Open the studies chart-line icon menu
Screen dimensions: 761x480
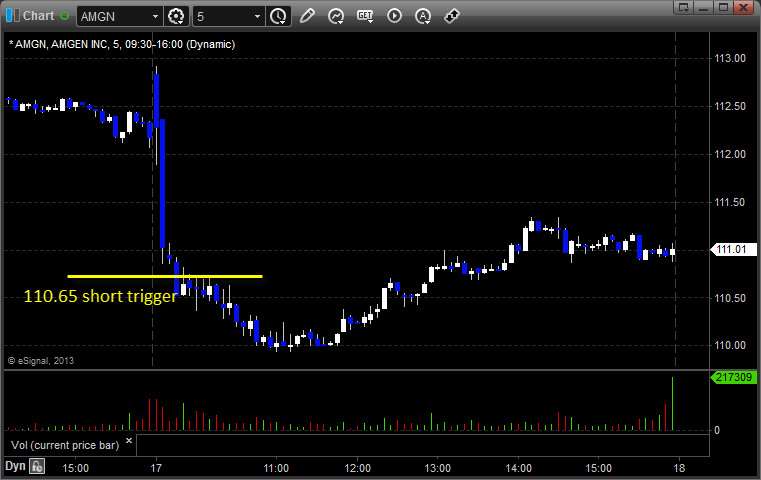click(x=335, y=16)
